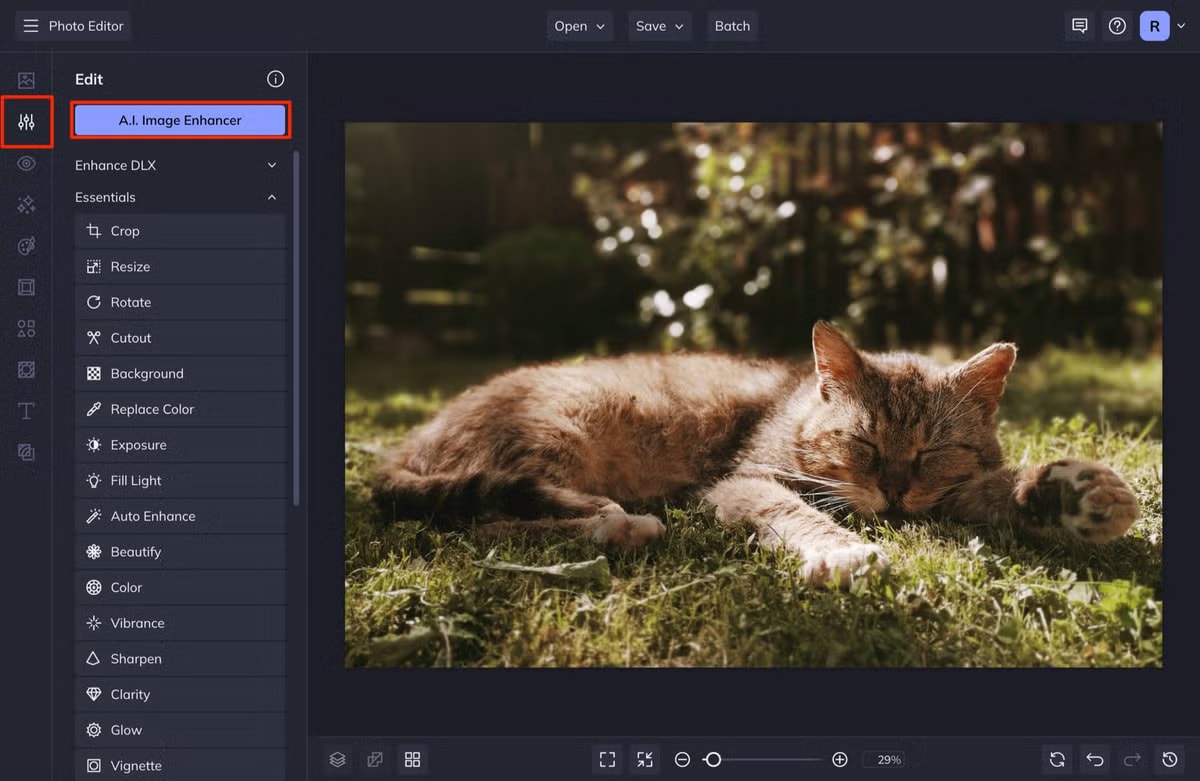Select the Text tool in sidebar

tap(27, 410)
